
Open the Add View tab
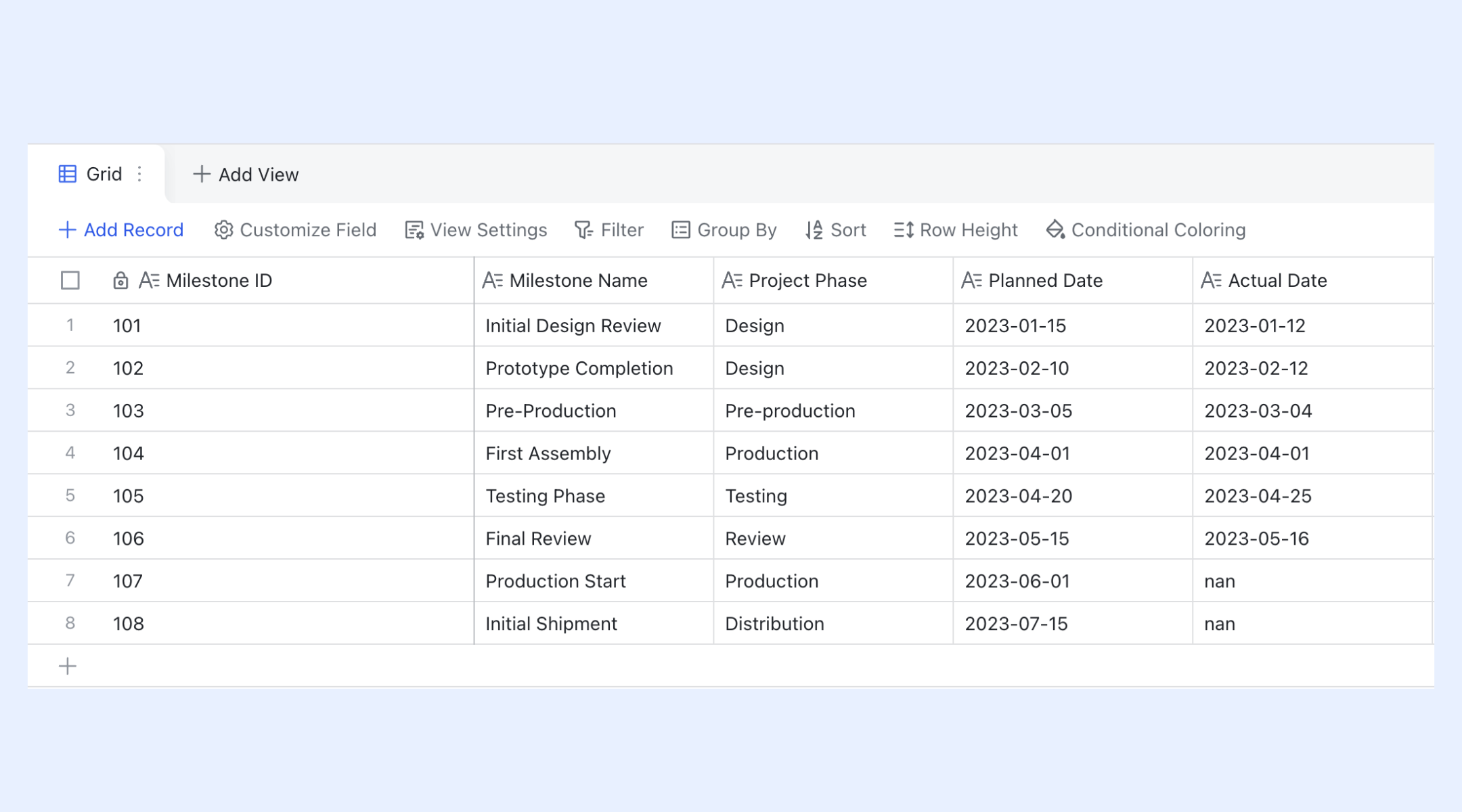246,175
